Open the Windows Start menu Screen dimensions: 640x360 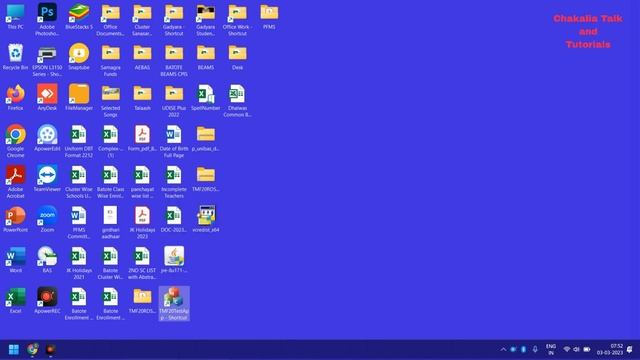point(13,349)
